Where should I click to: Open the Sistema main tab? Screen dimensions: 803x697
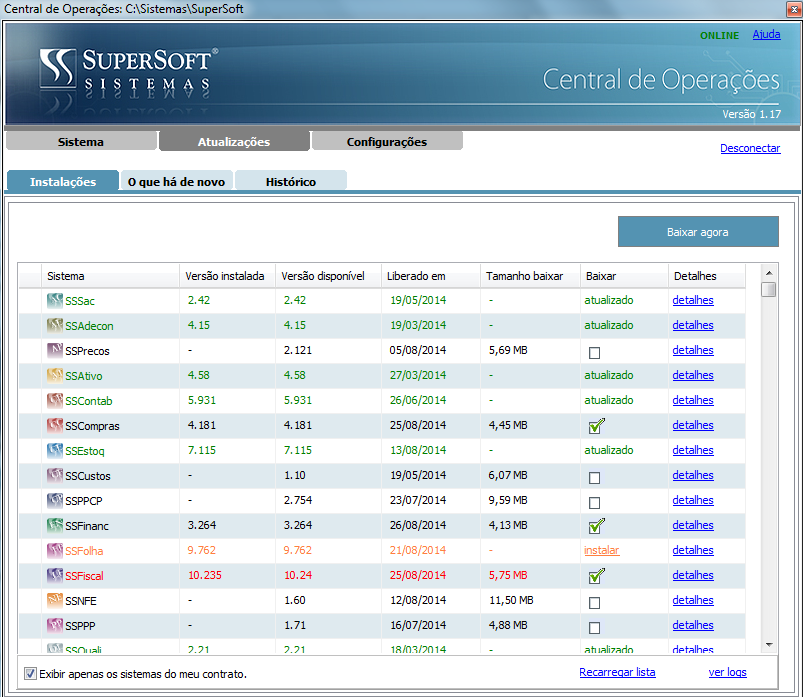(x=81, y=141)
